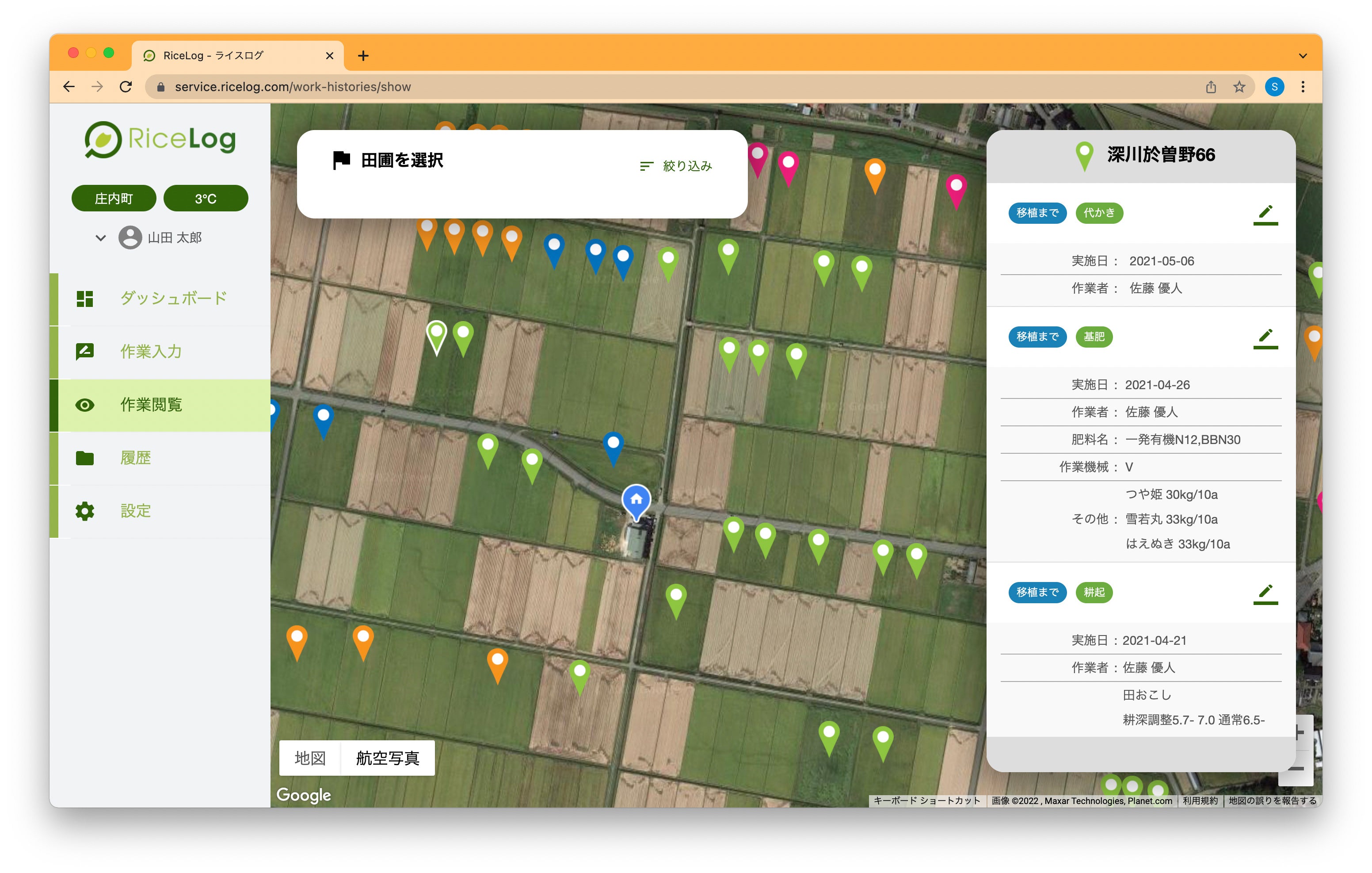Edit the 基肥 work record

[x=1265, y=338]
